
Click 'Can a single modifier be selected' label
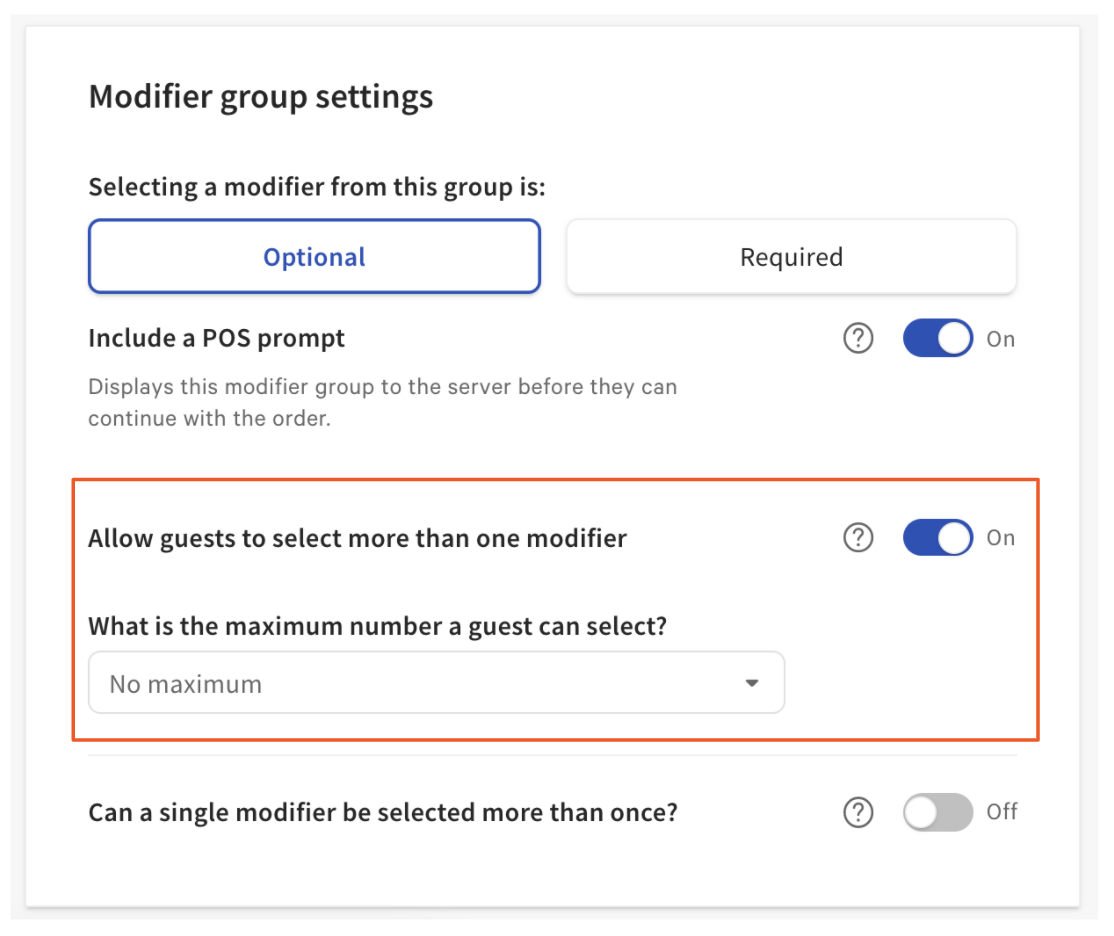pyautogui.click(x=382, y=812)
